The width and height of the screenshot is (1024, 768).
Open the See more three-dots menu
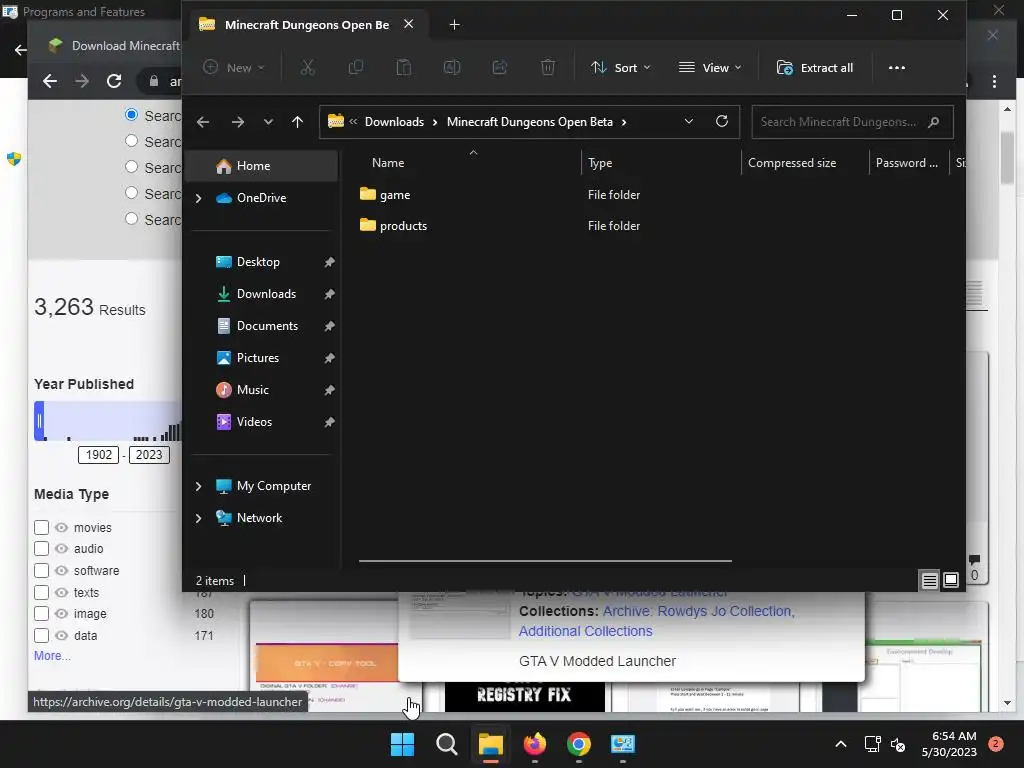pos(897,67)
